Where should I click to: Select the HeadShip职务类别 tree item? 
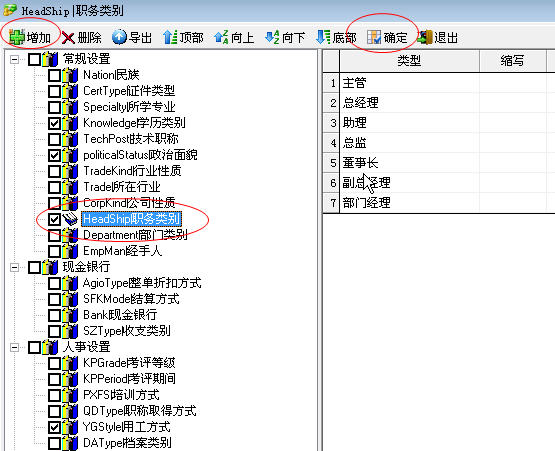(x=132, y=219)
